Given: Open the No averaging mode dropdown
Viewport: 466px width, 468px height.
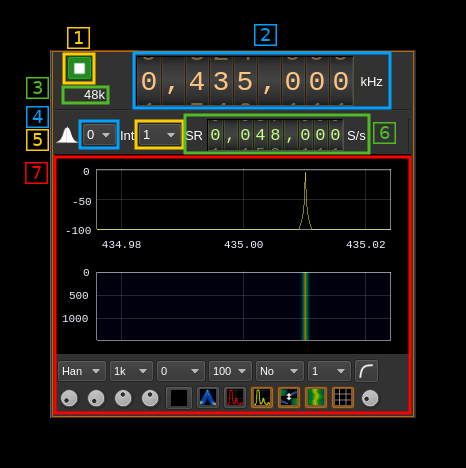Looking at the screenshot, I should [x=280, y=371].
